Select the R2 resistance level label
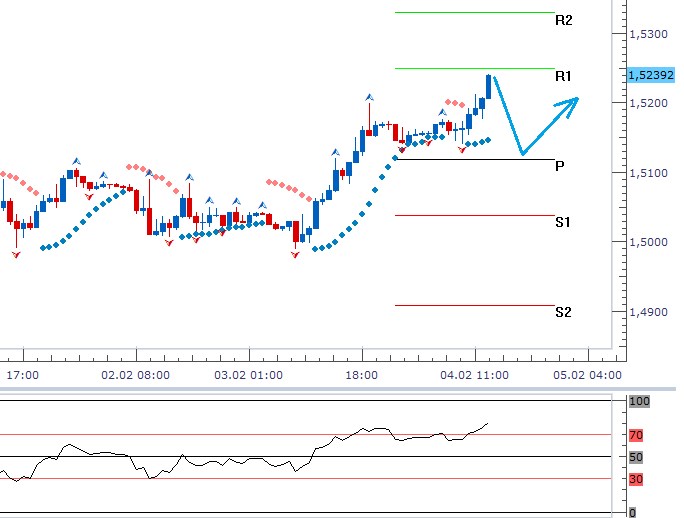This screenshot has width=684, height=518. point(563,20)
